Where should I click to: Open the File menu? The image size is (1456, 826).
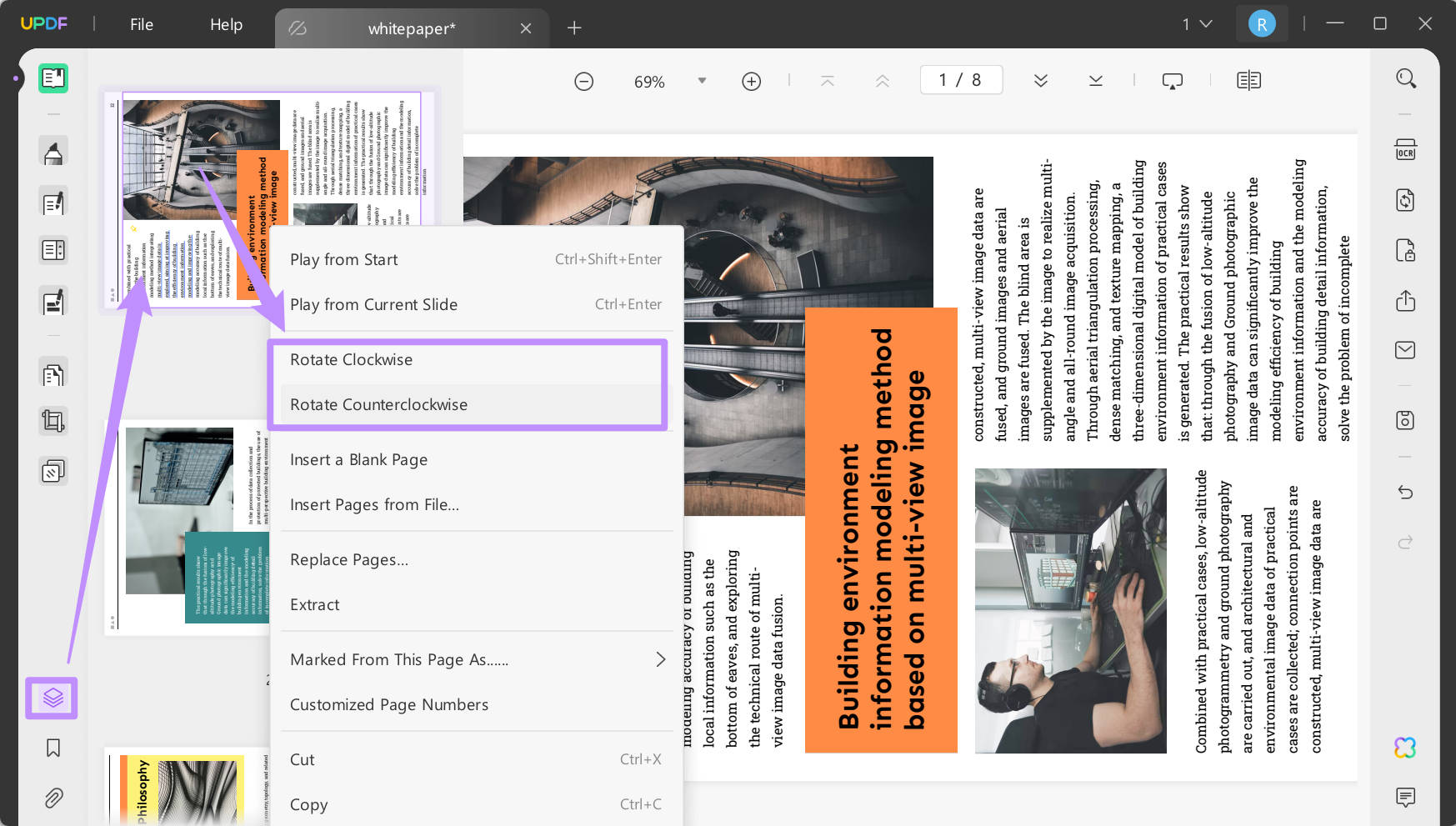[x=141, y=24]
